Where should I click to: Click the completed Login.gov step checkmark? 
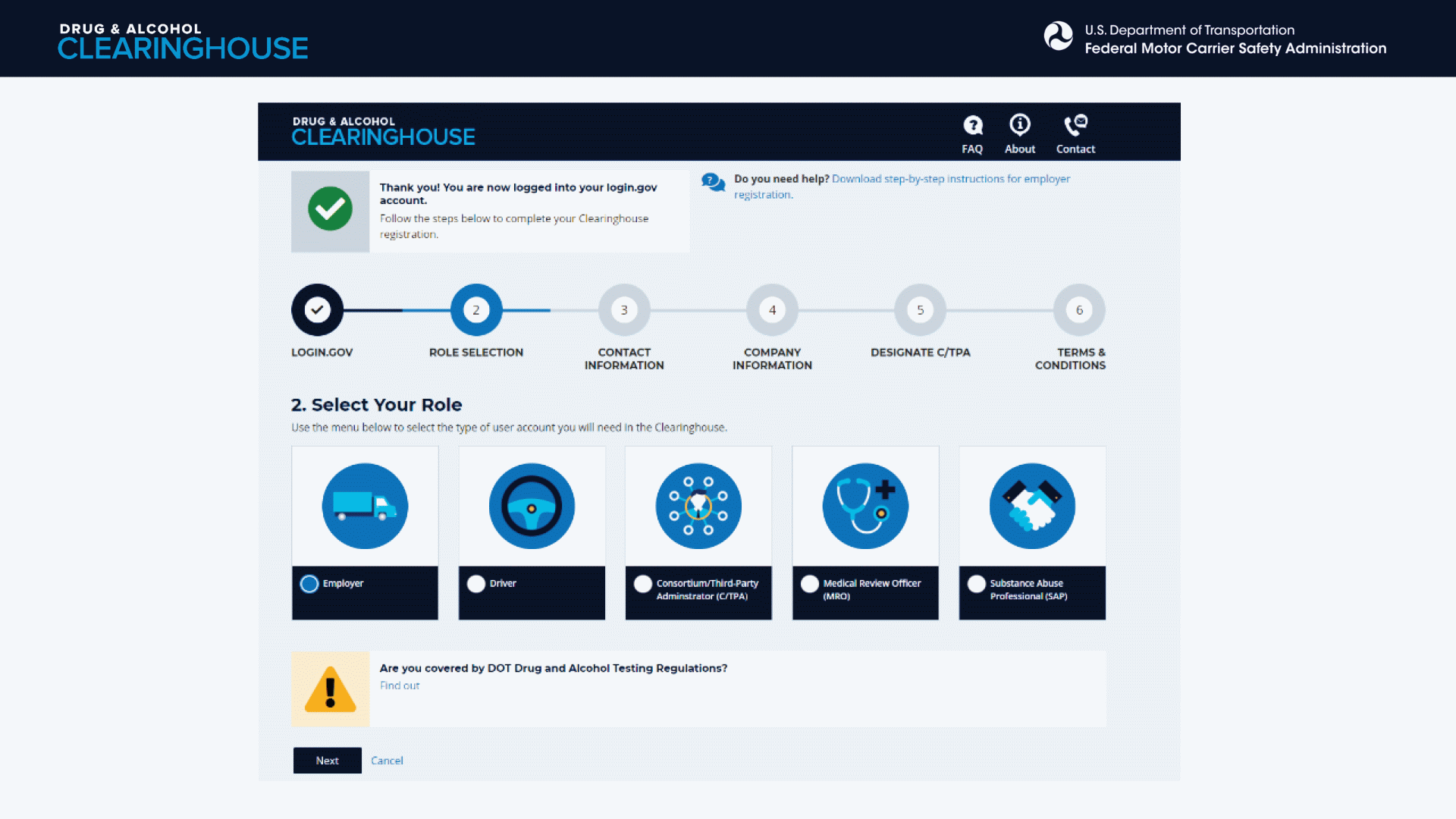(318, 310)
